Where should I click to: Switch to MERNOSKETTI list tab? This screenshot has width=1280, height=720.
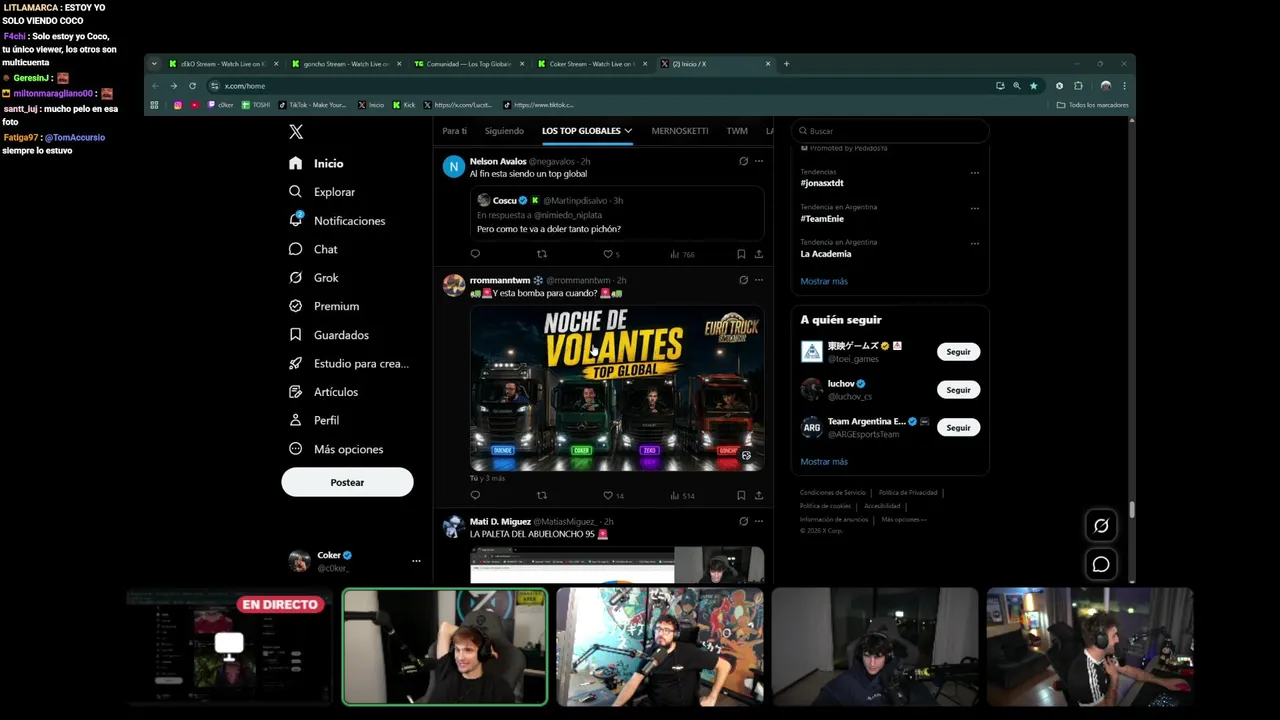coord(680,131)
